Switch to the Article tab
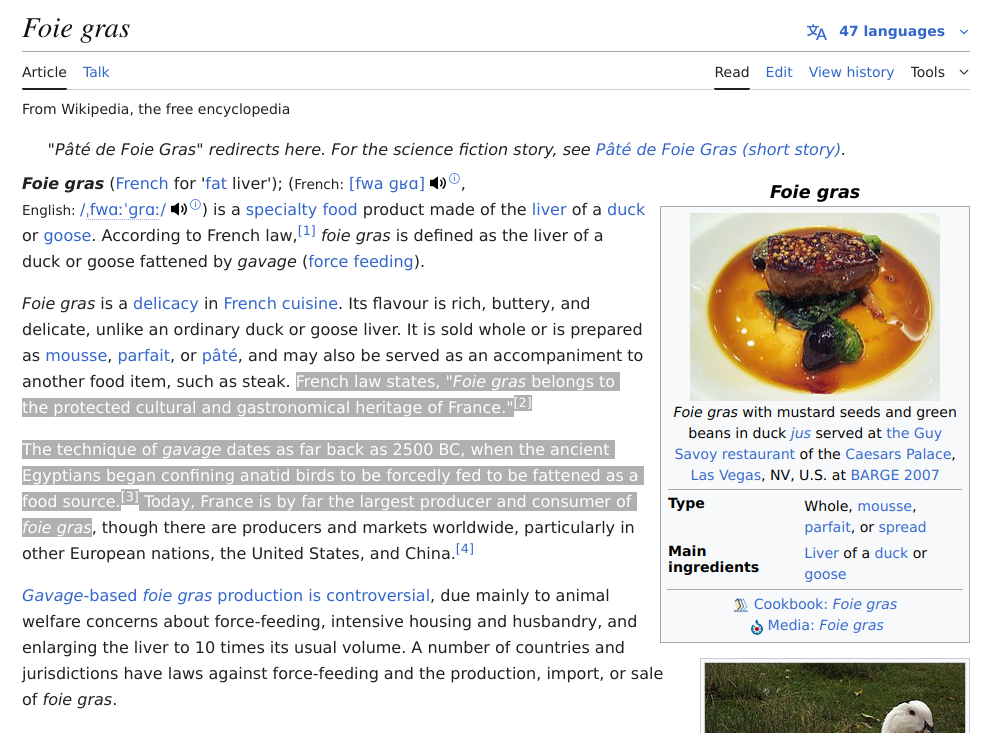The height and width of the screenshot is (733, 994). (44, 72)
